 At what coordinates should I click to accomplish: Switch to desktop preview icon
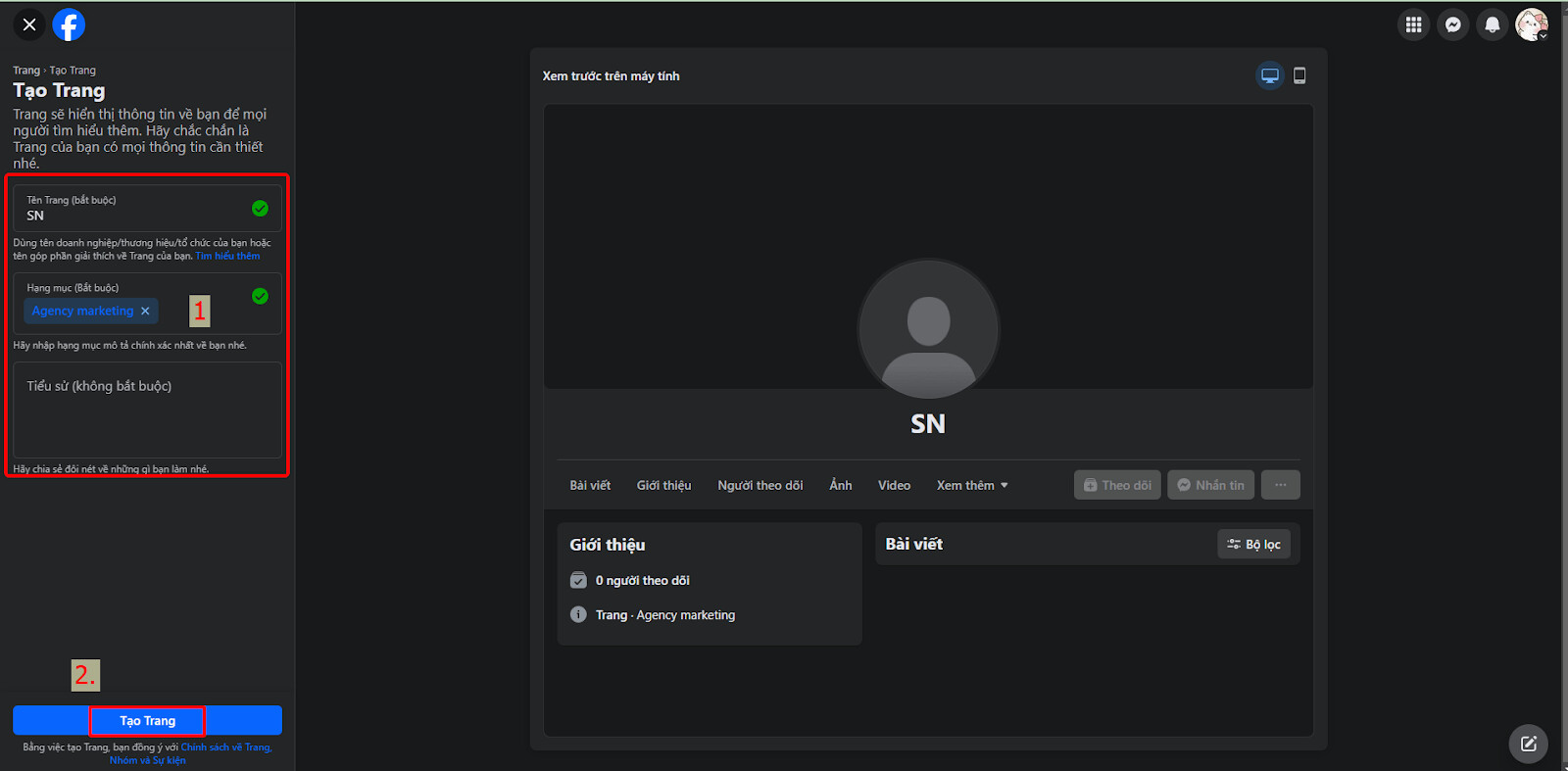[x=1270, y=75]
